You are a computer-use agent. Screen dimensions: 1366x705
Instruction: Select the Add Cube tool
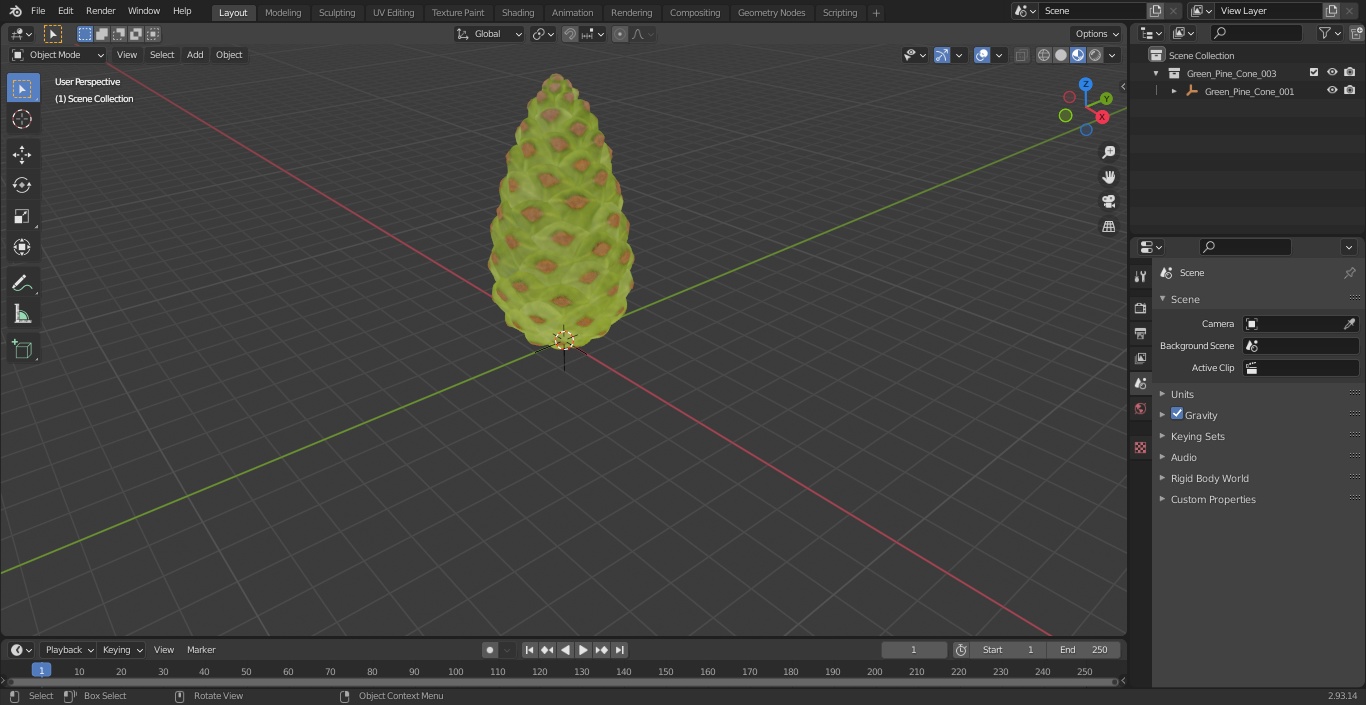[22, 350]
